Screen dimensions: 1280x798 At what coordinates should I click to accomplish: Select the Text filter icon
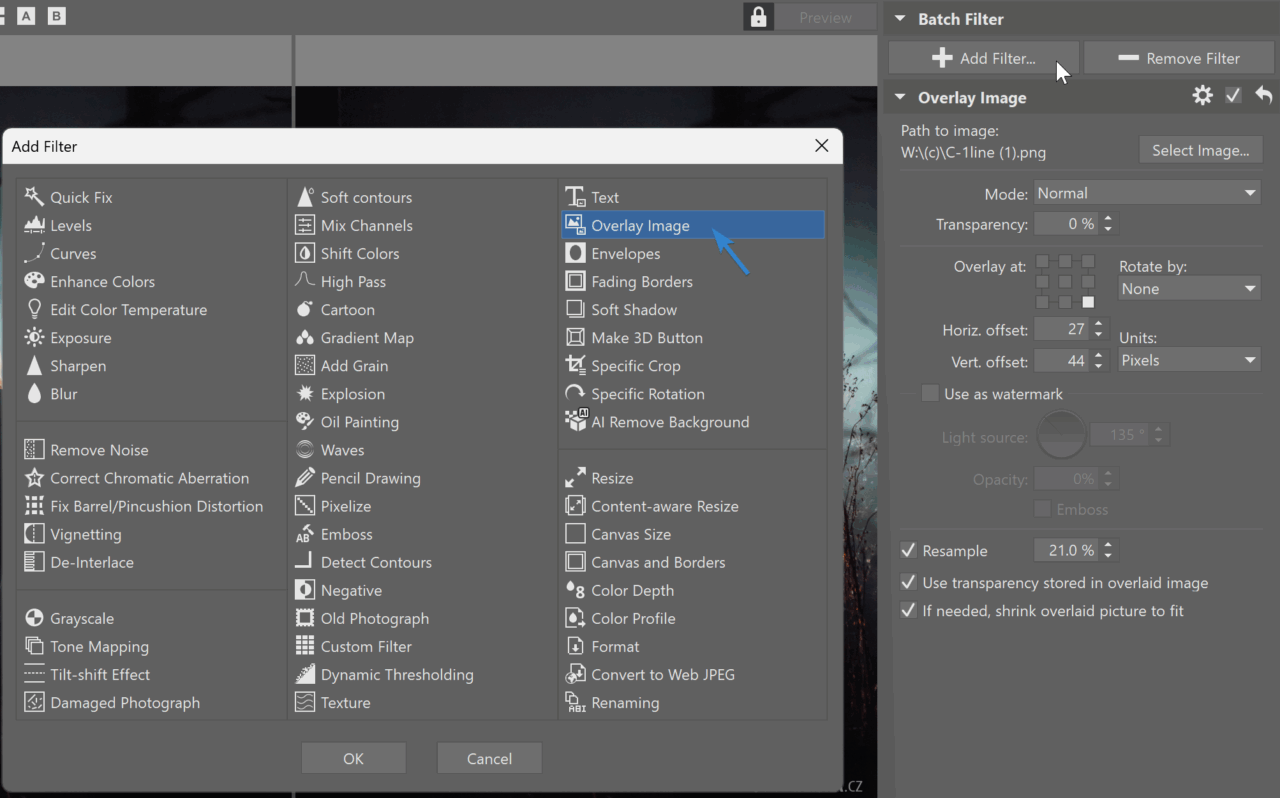coord(575,197)
